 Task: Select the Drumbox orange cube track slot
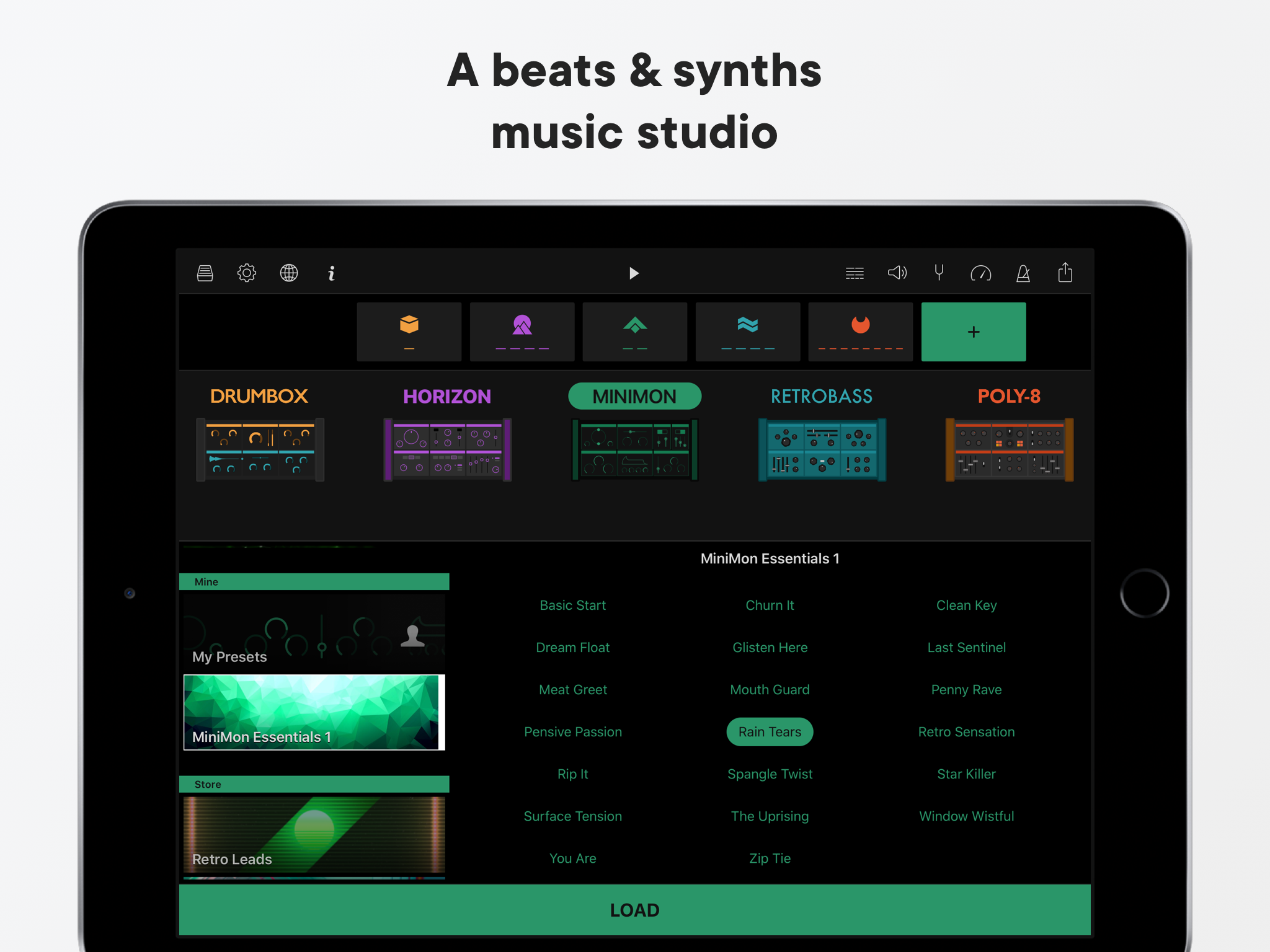pos(409,332)
